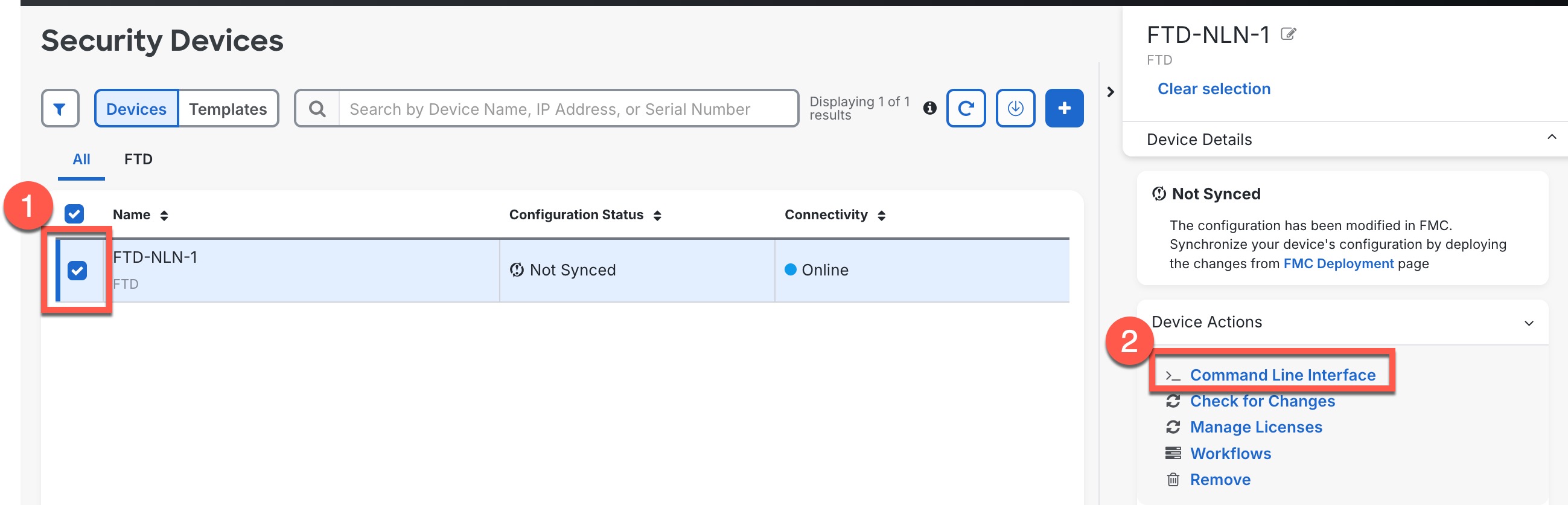Viewport: 1568px width, 505px height.
Task: Click the Clear selection link
Action: click(x=1213, y=89)
